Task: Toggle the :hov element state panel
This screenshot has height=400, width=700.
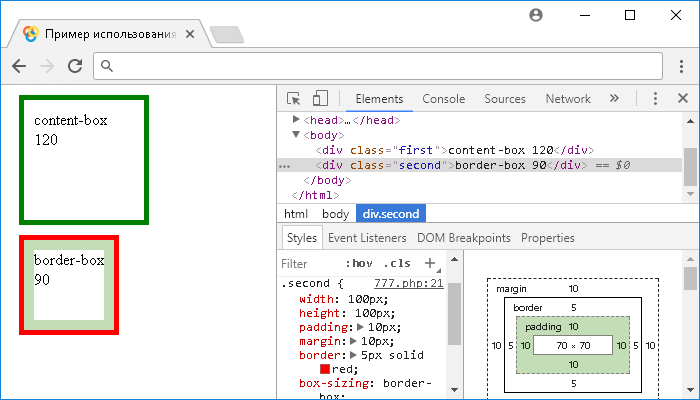Action: [359, 263]
